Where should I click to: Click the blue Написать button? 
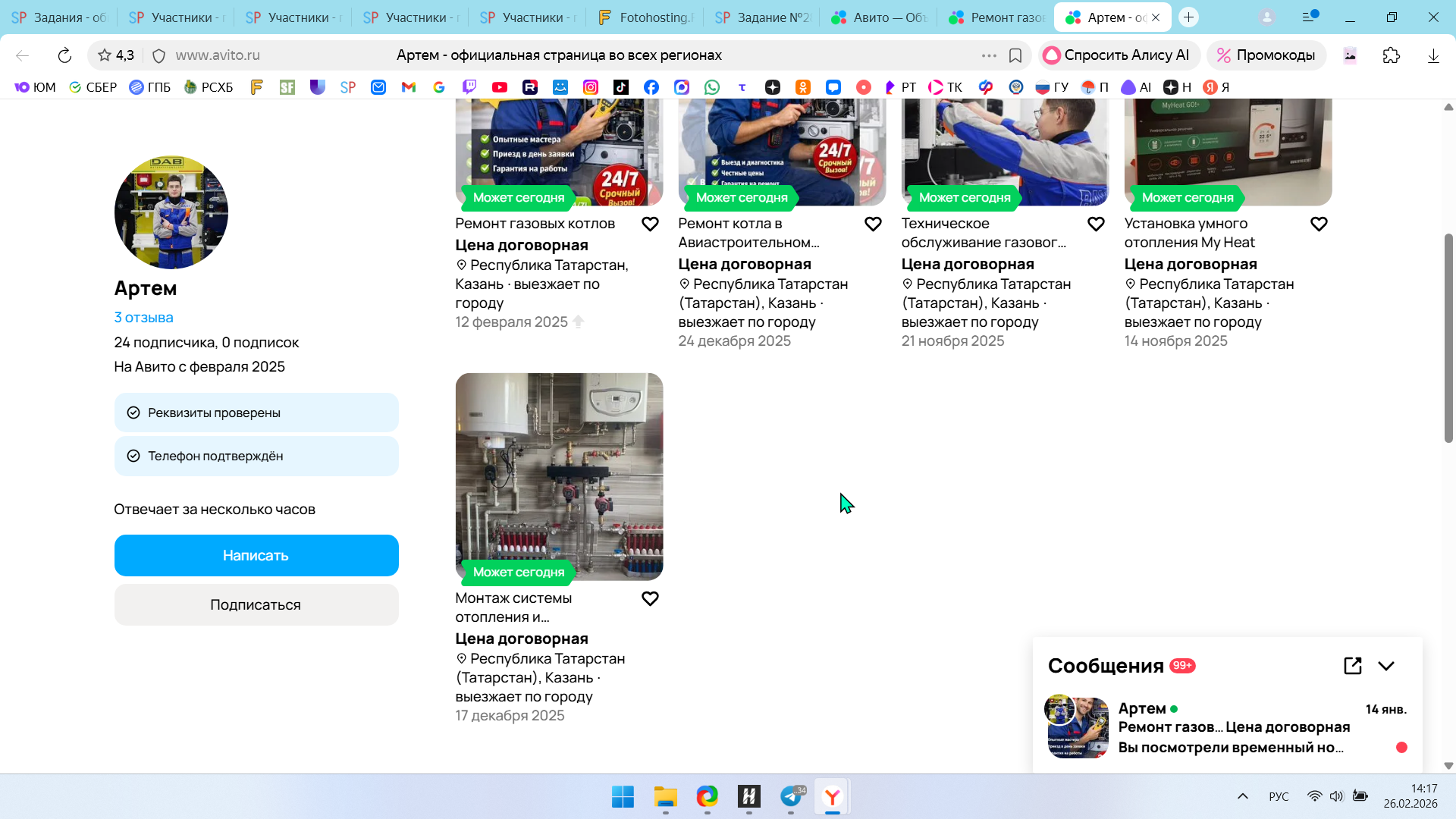256,555
